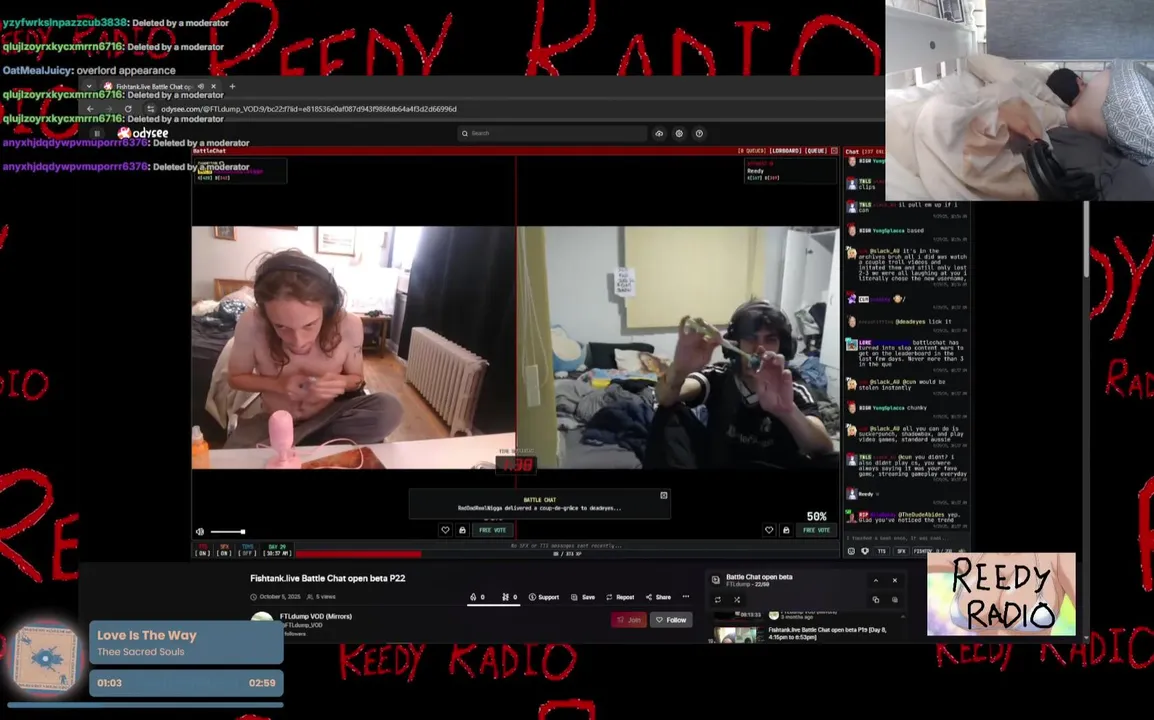The width and height of the screenshot is (1154, 720).
Task: Toggle the SFX ON switch
Action: tap(224, 551)
